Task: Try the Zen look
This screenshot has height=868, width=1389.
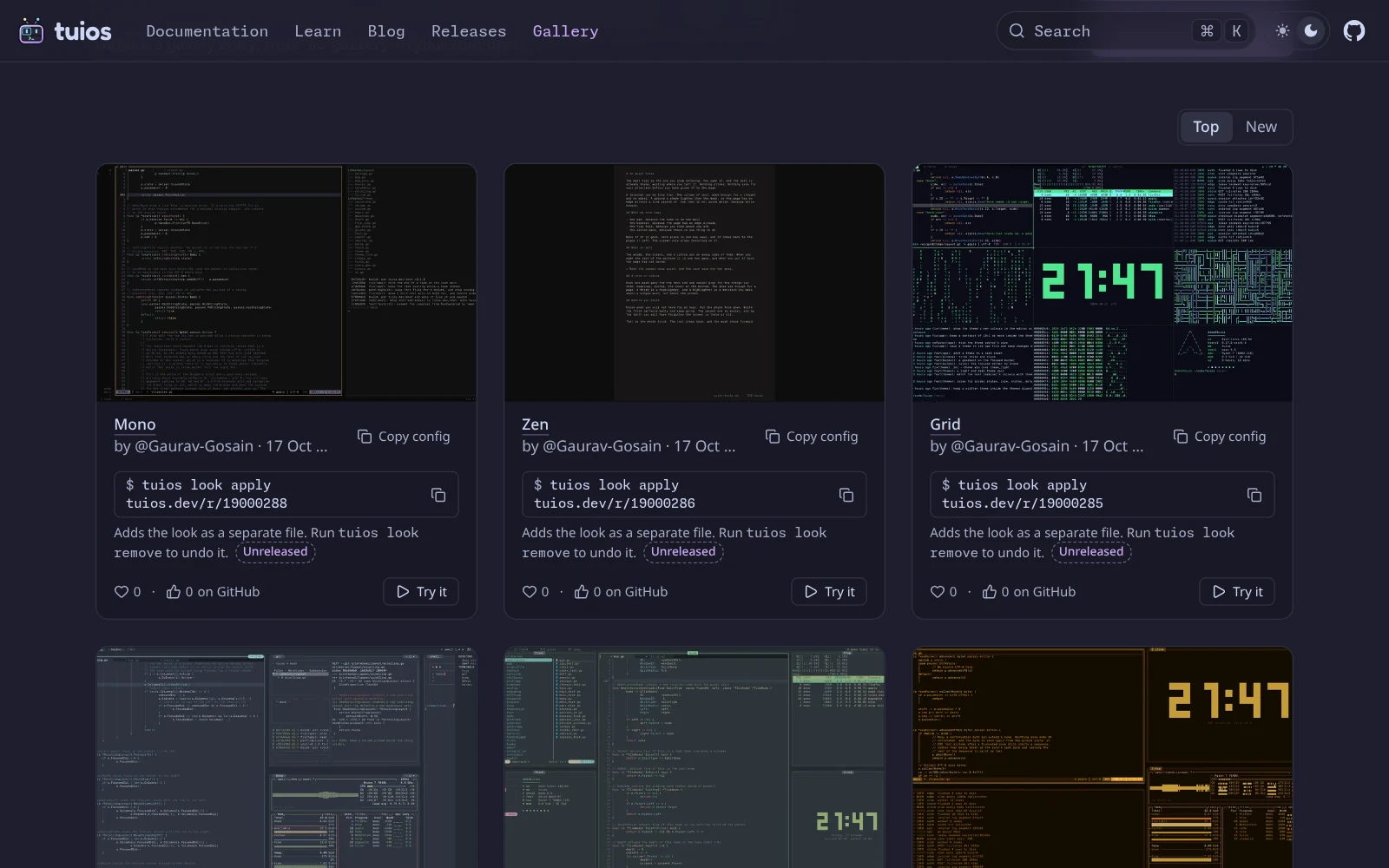Action: point(829,592)
